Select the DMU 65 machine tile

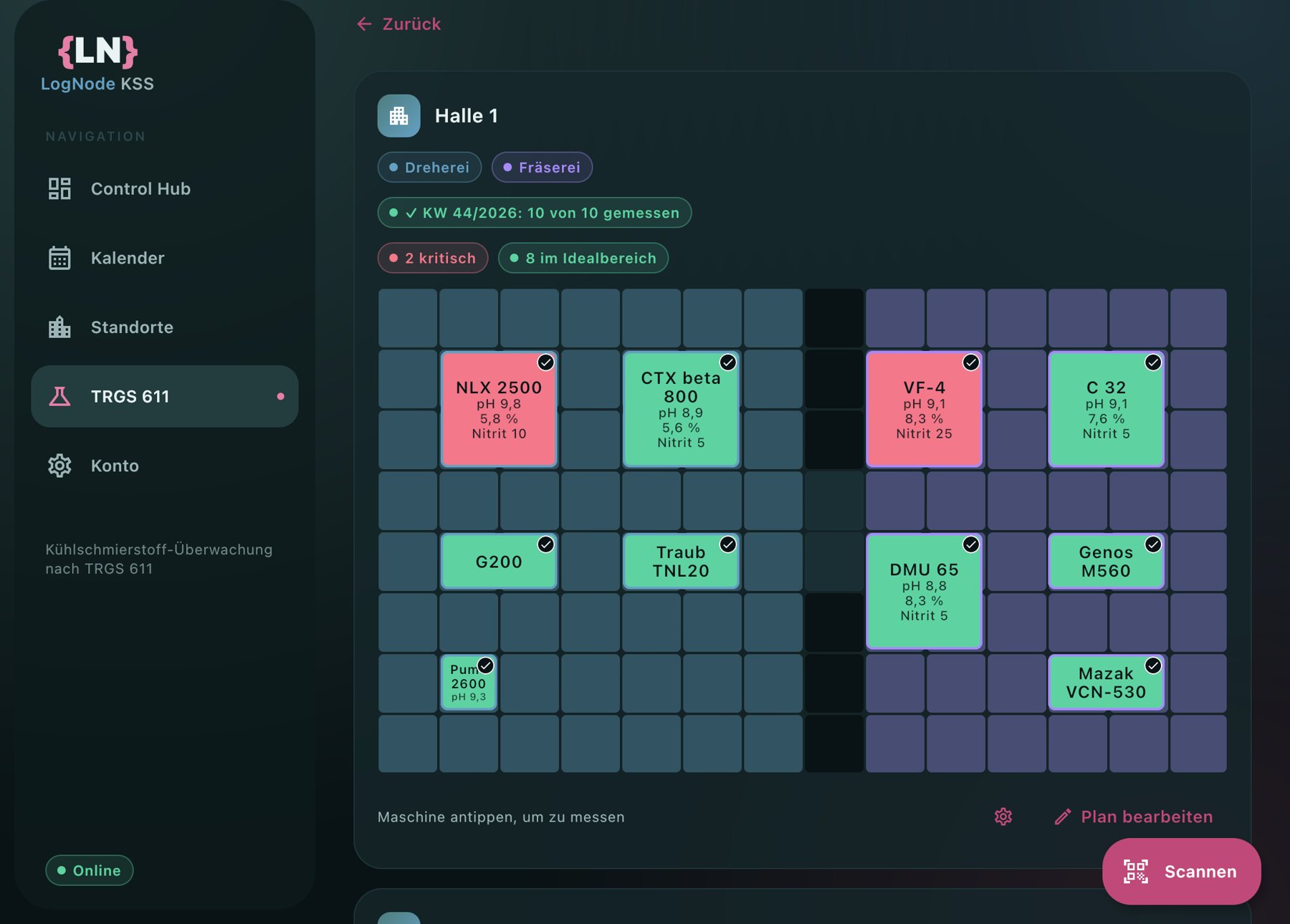[924, 591]
